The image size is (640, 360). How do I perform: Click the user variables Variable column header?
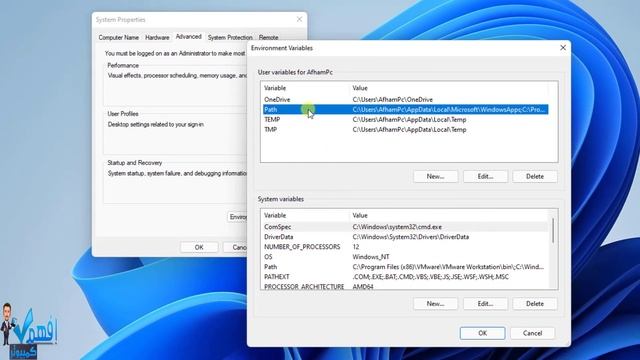pyautogui.click(x=305, y=88)
